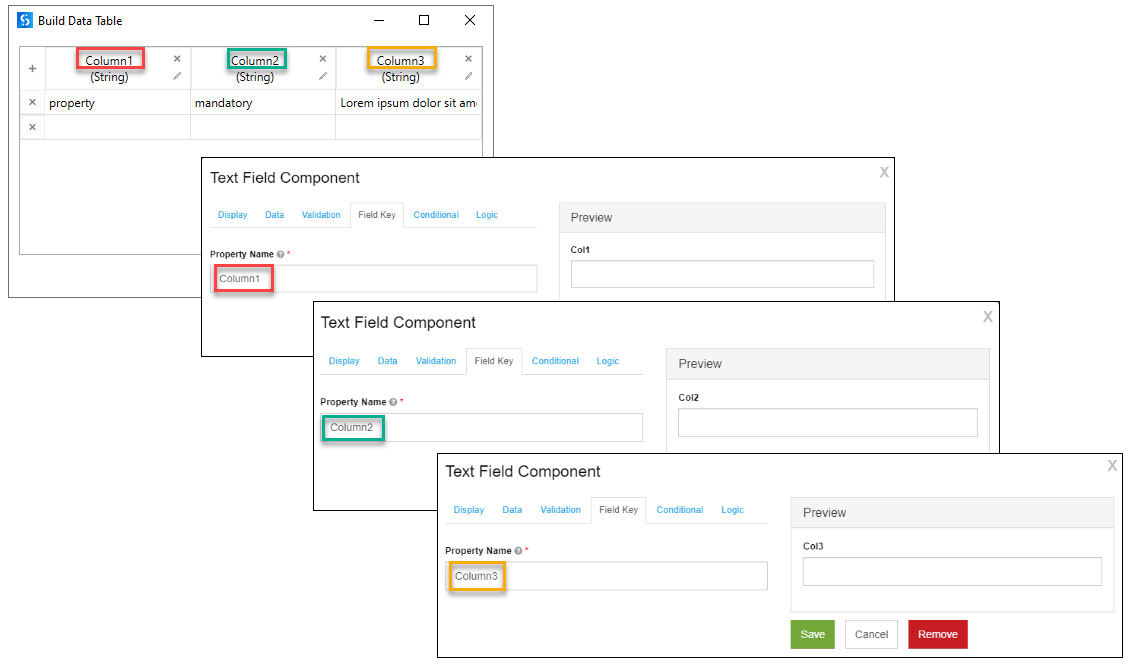Screen dimensions: 1132x668
Task: Click the red Remove button
Action: (x=937, y=634)
